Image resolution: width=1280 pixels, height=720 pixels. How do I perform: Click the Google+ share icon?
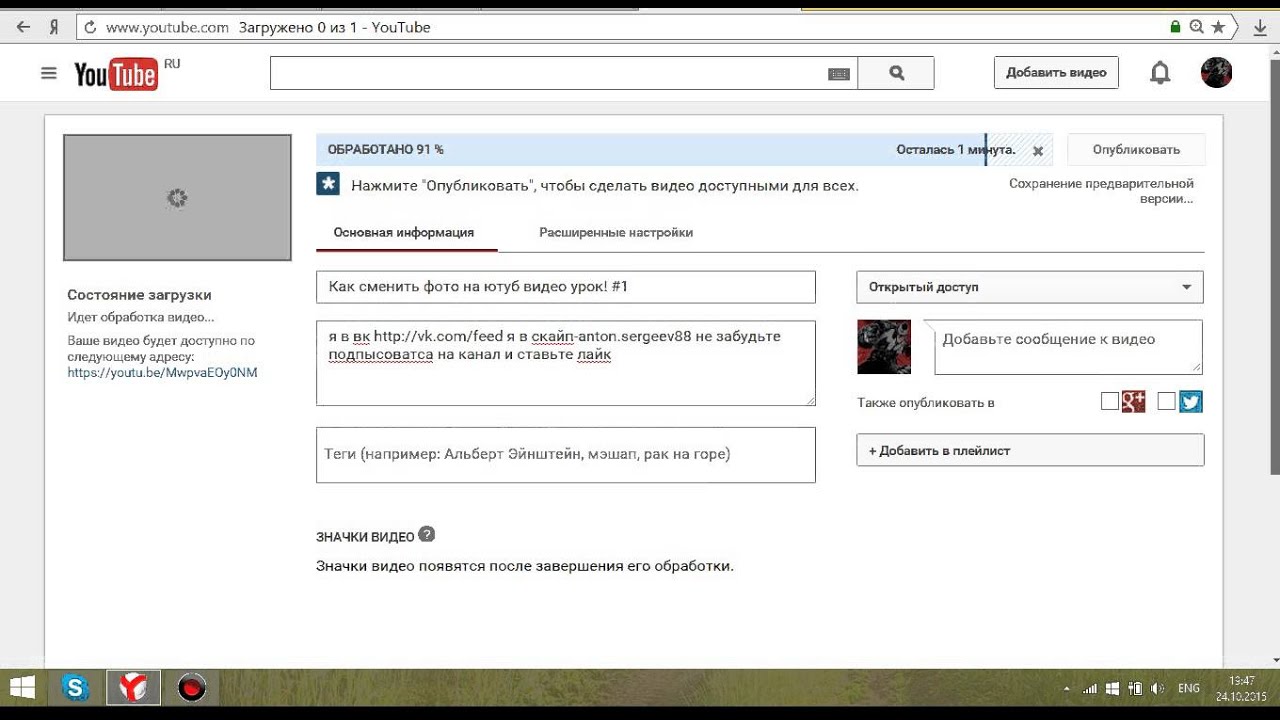tap(1133, 401)
